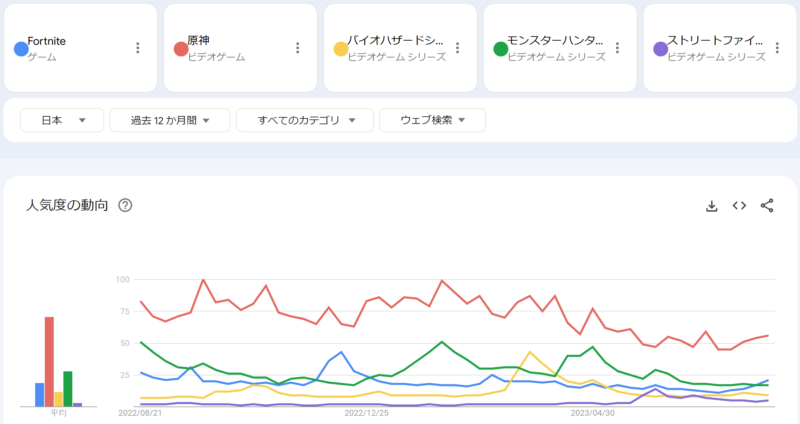Click the red average bar for 原神

click(49, 362)
